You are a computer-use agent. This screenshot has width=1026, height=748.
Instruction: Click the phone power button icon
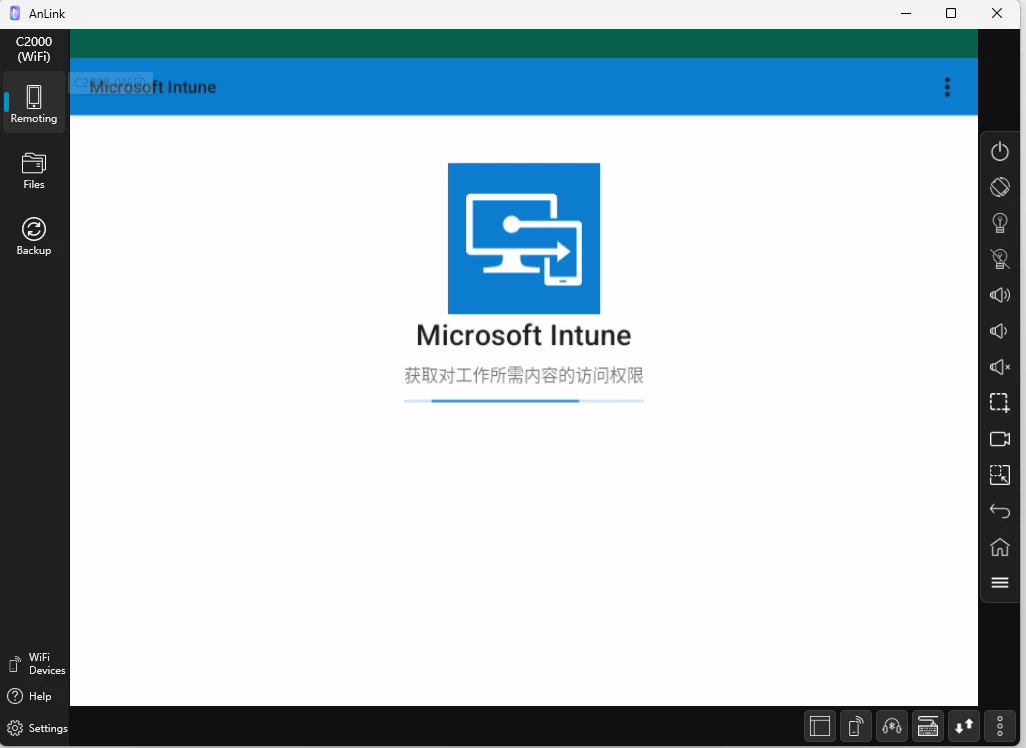pyautogui.click(x=999, y=151)
